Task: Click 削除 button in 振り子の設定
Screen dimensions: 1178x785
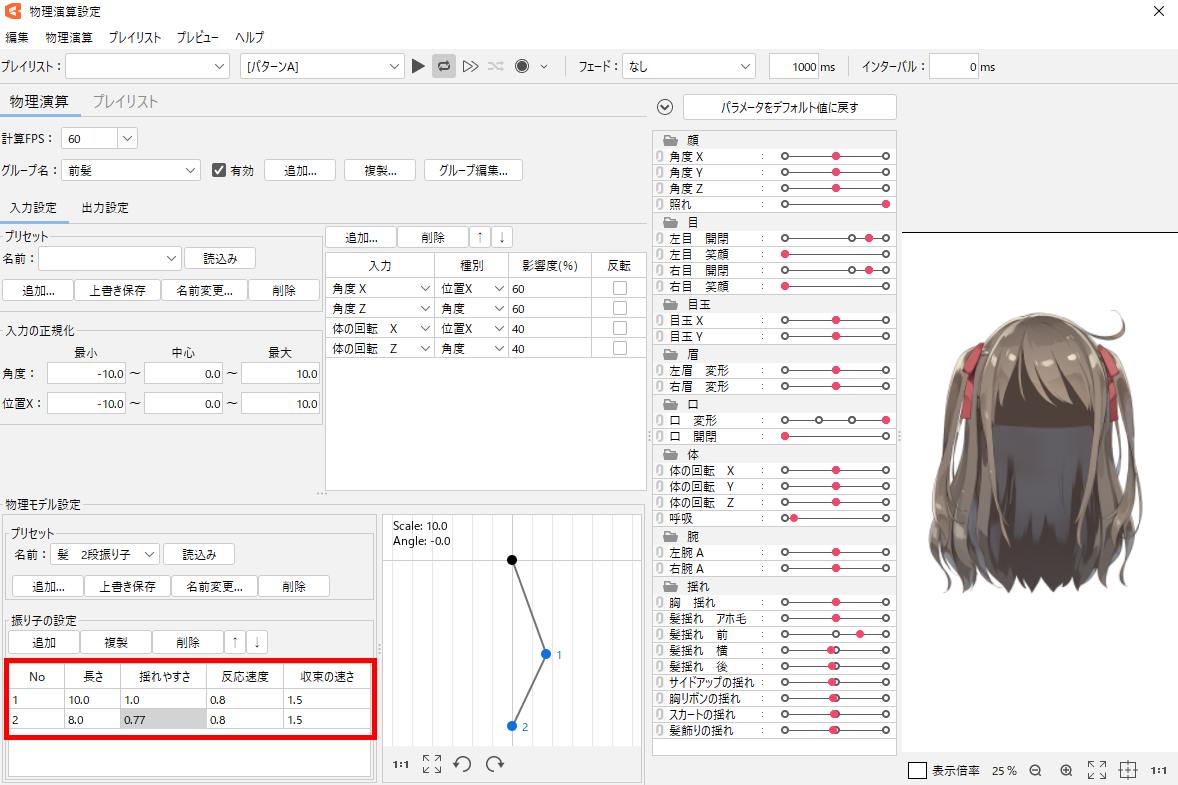Action: [x=188, y=642]
